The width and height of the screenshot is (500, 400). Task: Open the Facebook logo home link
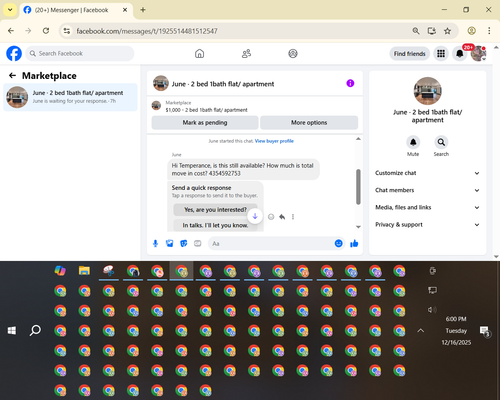[14, 53]
